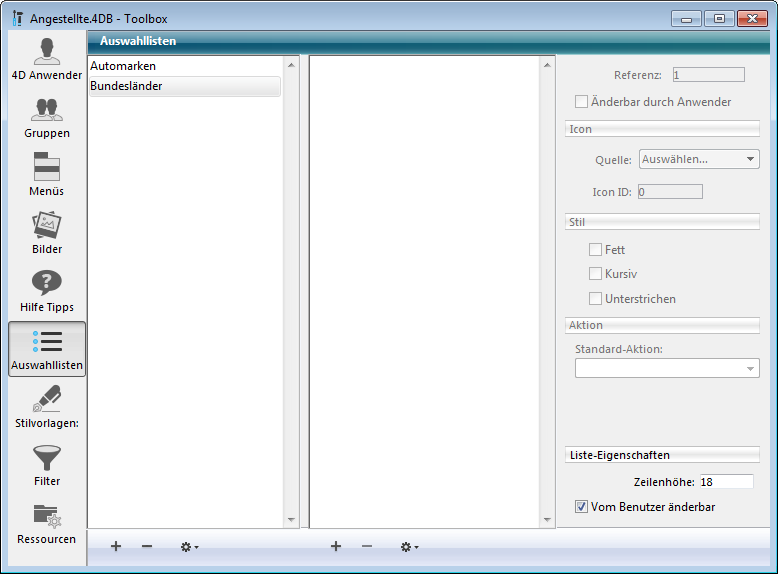Switch to the Gruppen section
Image resolution: width=778 pixels, height=574 pixels.
46,117
